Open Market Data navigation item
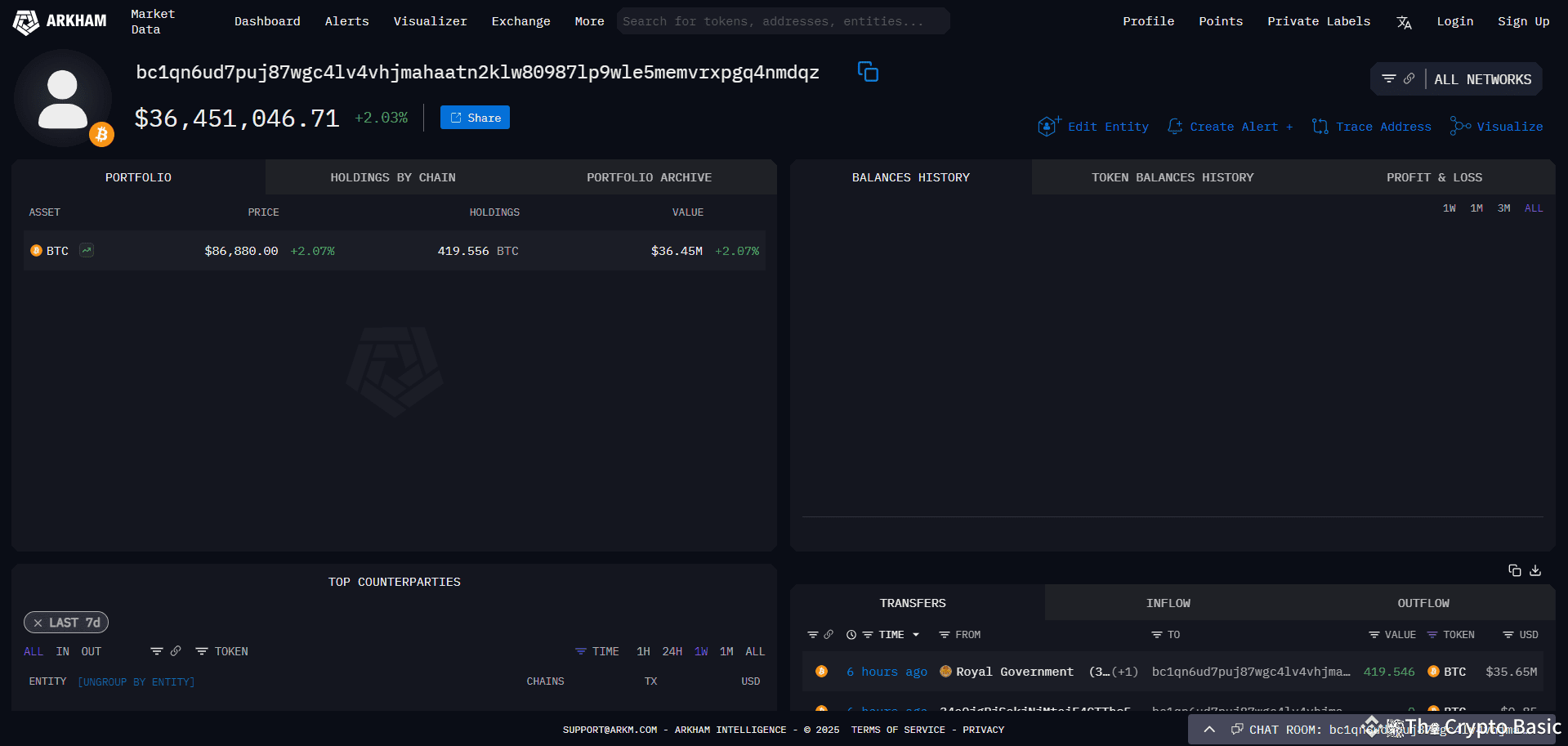1568x746 pixels. tap(153, 21)
